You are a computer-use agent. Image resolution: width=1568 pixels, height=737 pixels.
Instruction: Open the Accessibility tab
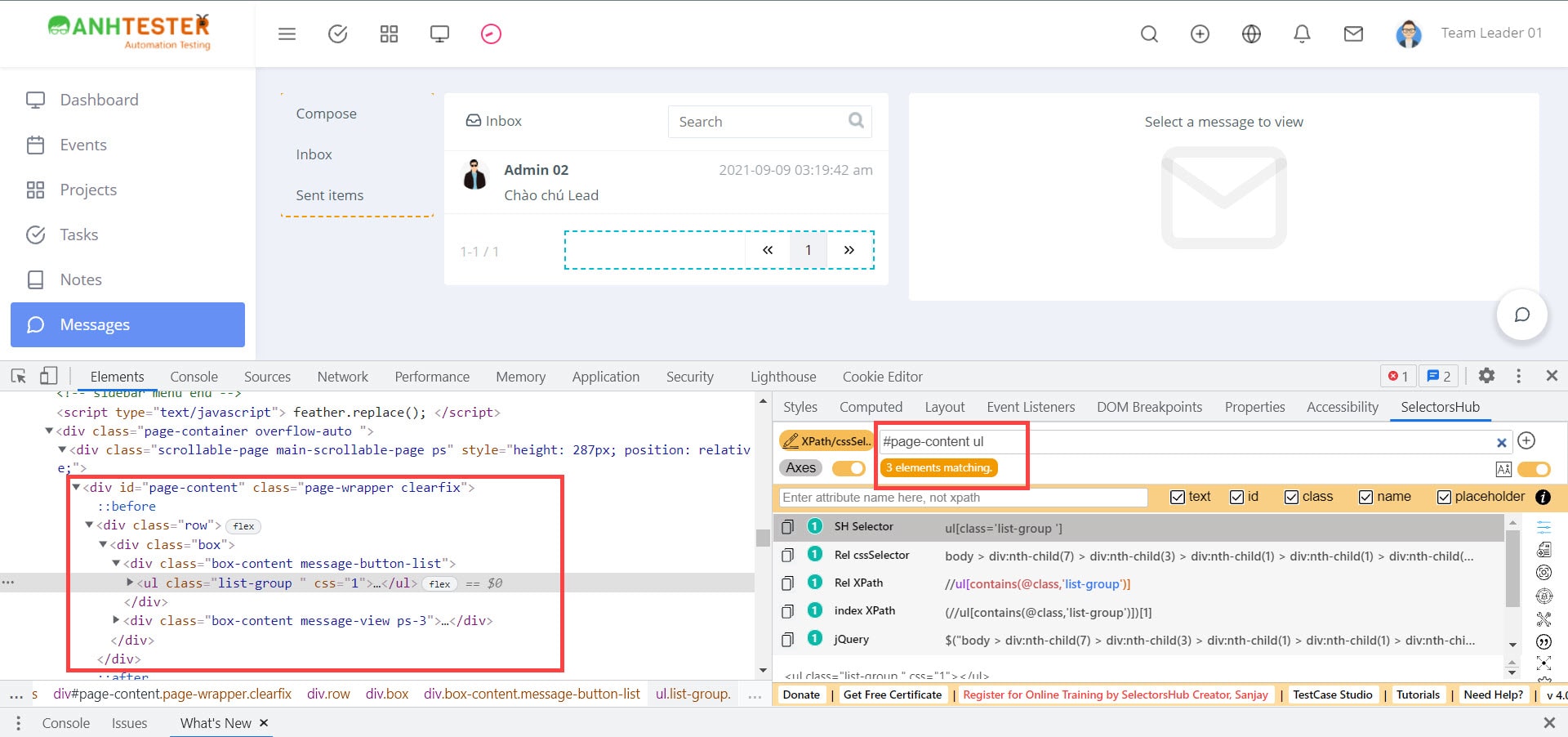1342,407
